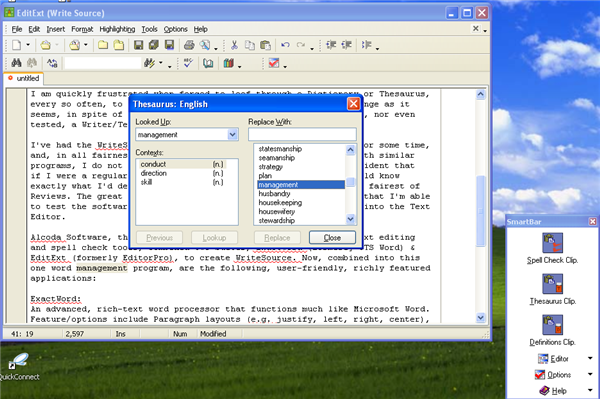The width and height of the screenshot is (600, 399).
Task: Expand the SmartBar Options dropdown arrow
Action: (590, 375)
